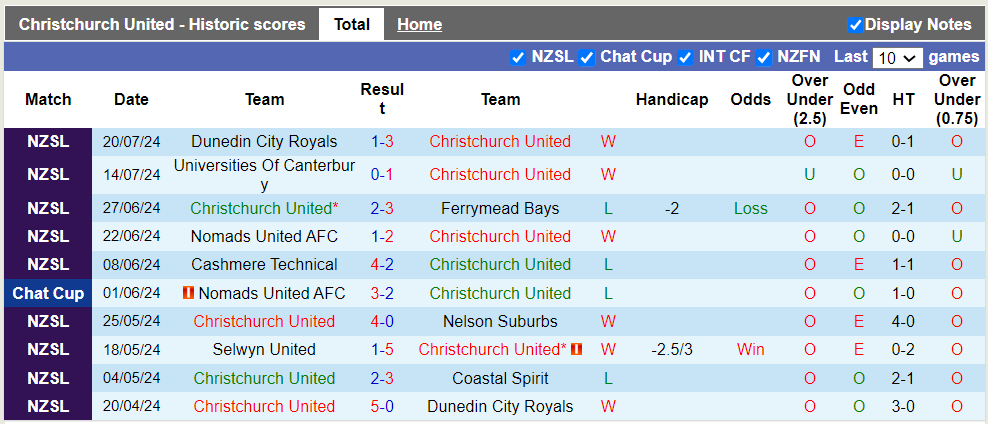
Task: Click the Over Under (0.75) column header
Action: click(956, 100)
